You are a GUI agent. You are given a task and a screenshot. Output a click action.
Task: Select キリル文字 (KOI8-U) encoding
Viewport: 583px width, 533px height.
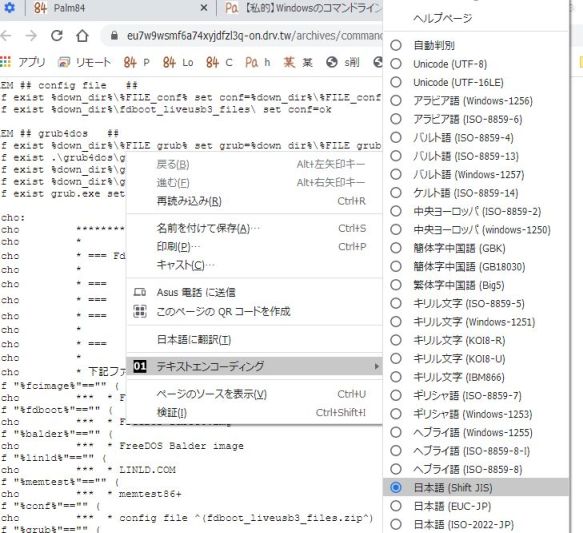point(476,359)
